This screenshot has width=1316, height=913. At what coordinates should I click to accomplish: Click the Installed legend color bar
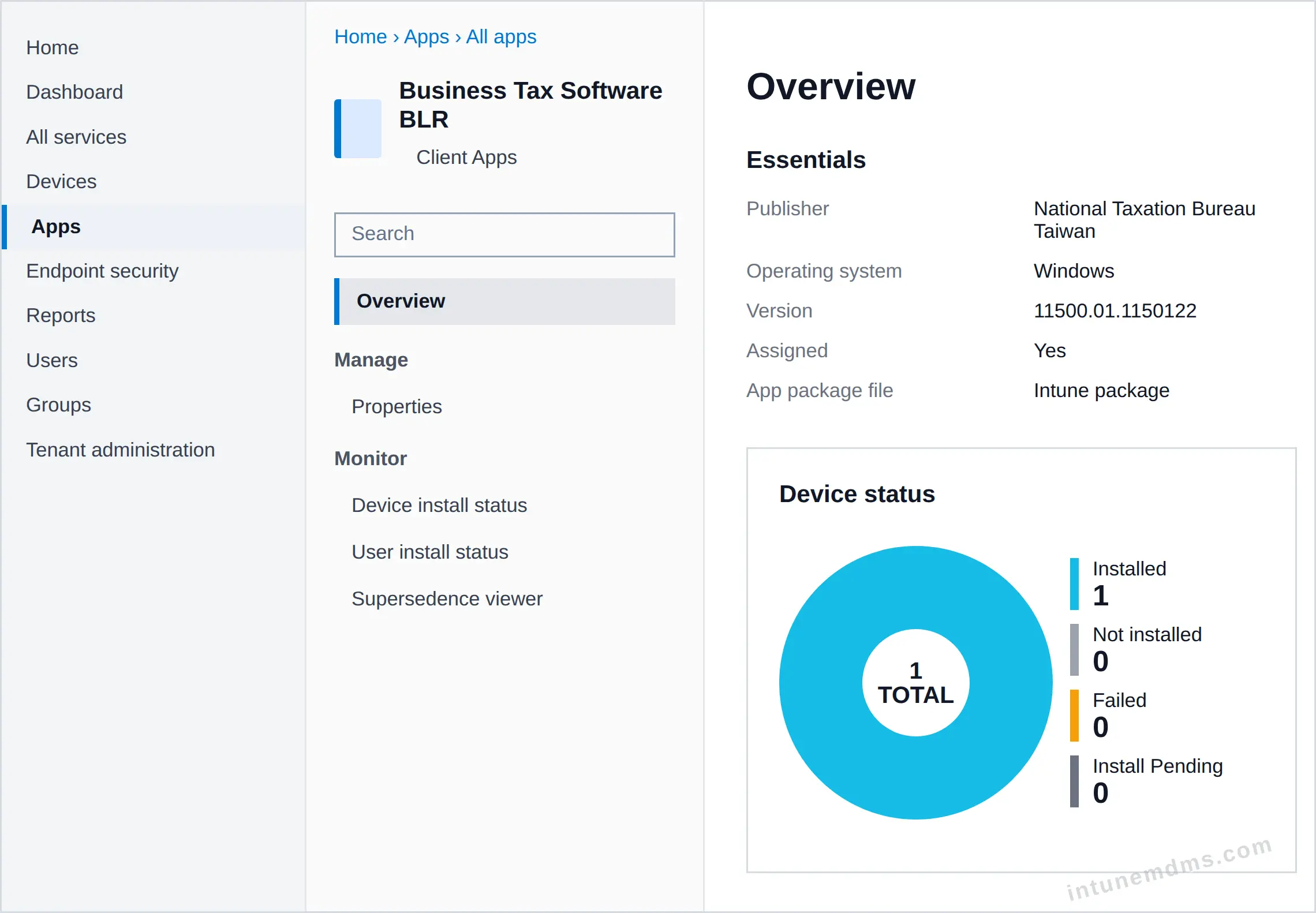pyautogui.click(x=1074, y=584)
